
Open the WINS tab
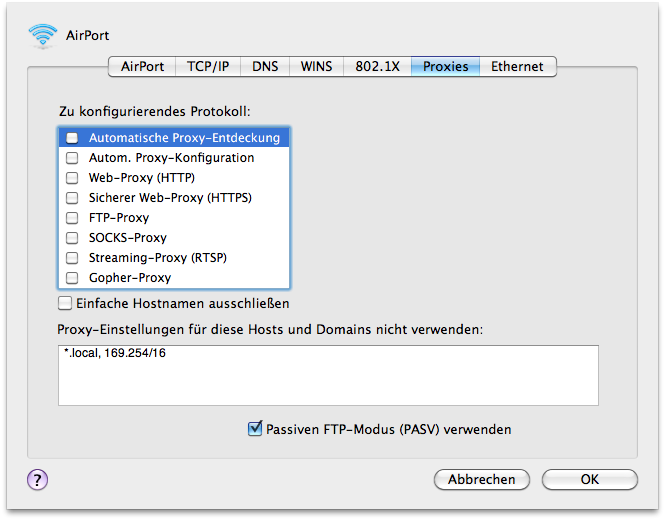pos(316,67)
